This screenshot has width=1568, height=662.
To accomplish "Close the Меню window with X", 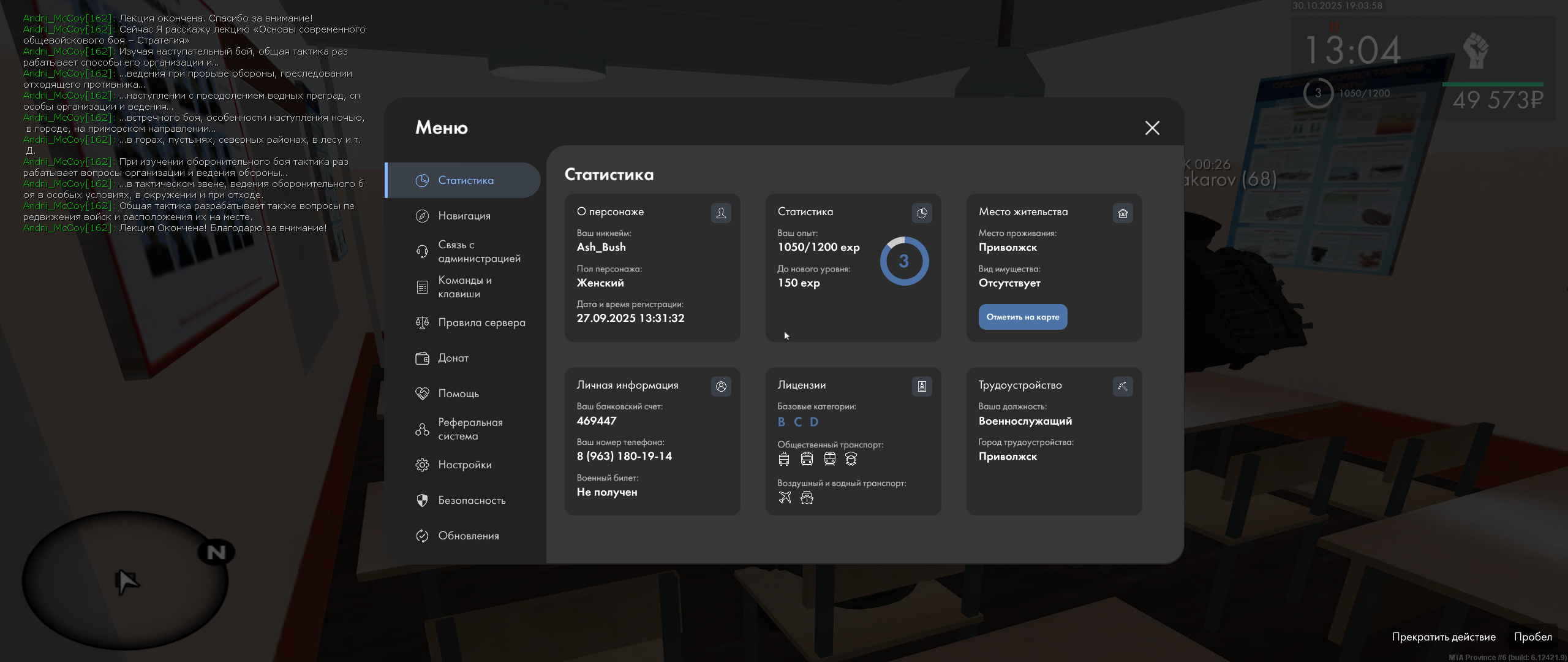I will click(1152, 127).
